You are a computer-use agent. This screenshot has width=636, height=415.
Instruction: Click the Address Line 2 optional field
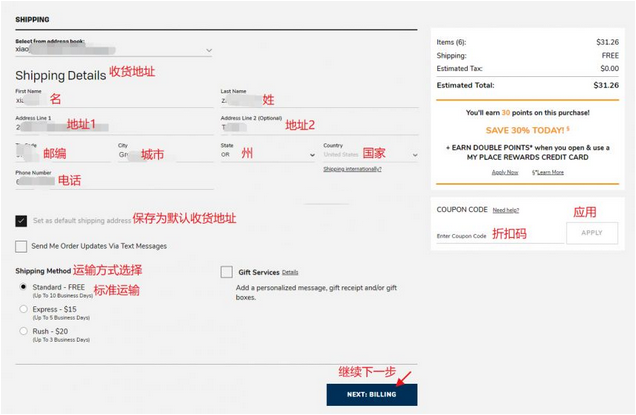pyautogui.click(x=319, y=127)
